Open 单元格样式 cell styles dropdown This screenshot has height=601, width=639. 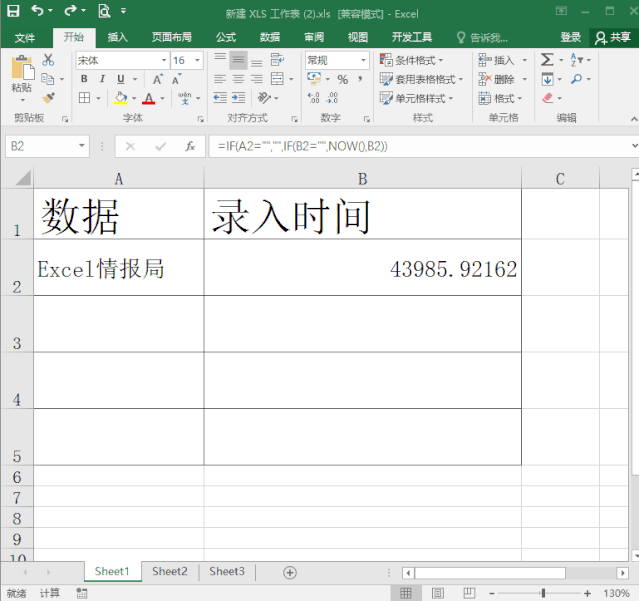coord(416,98)
